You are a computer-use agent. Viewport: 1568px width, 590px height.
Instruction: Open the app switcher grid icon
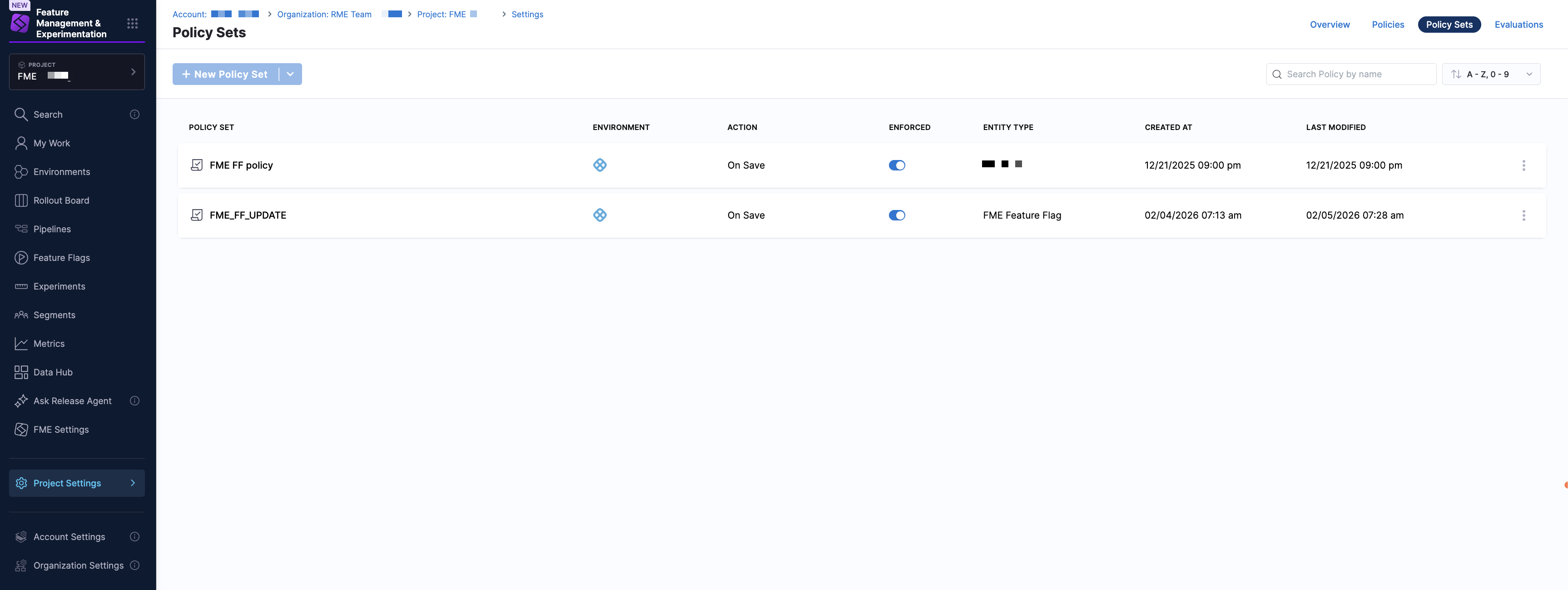(133, 23)
